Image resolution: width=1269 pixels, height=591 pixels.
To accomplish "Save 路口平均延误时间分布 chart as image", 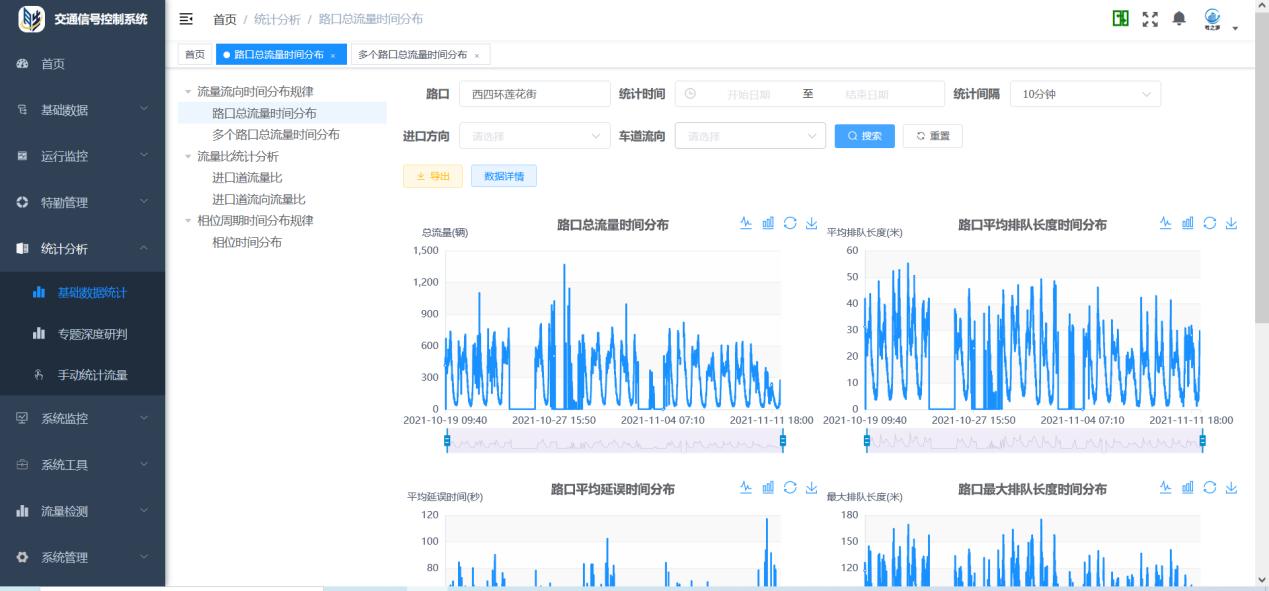I will tap(811, 487).
